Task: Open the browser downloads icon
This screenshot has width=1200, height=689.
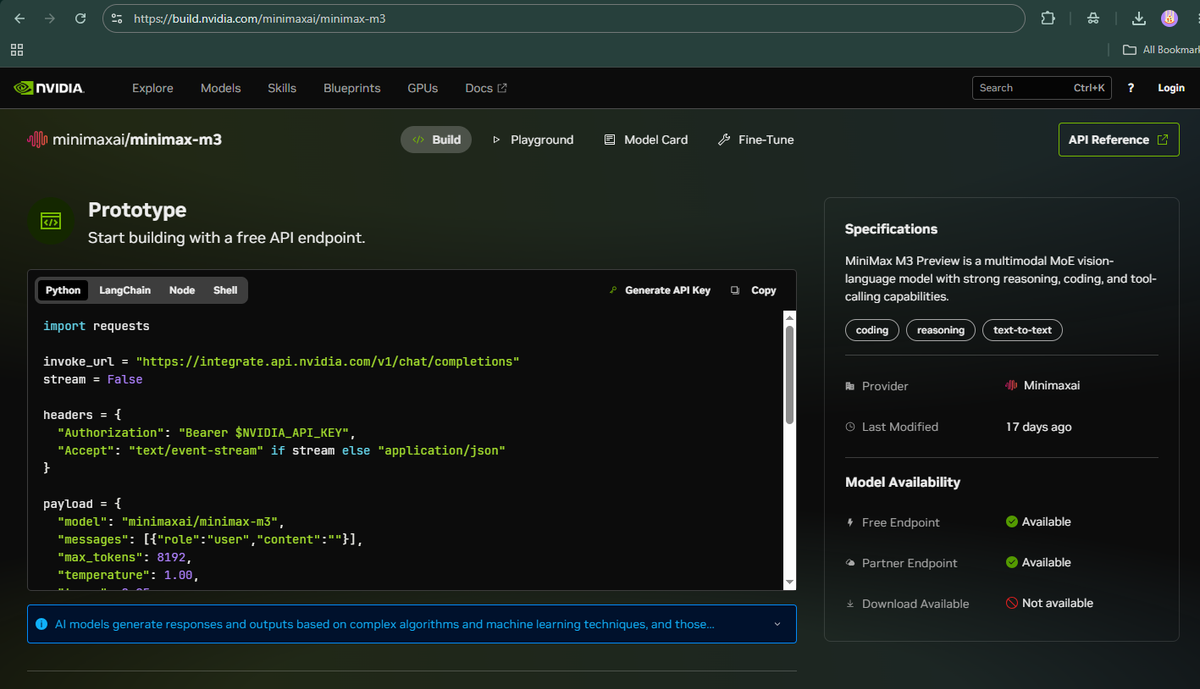Action: (x=1138, y=18)
